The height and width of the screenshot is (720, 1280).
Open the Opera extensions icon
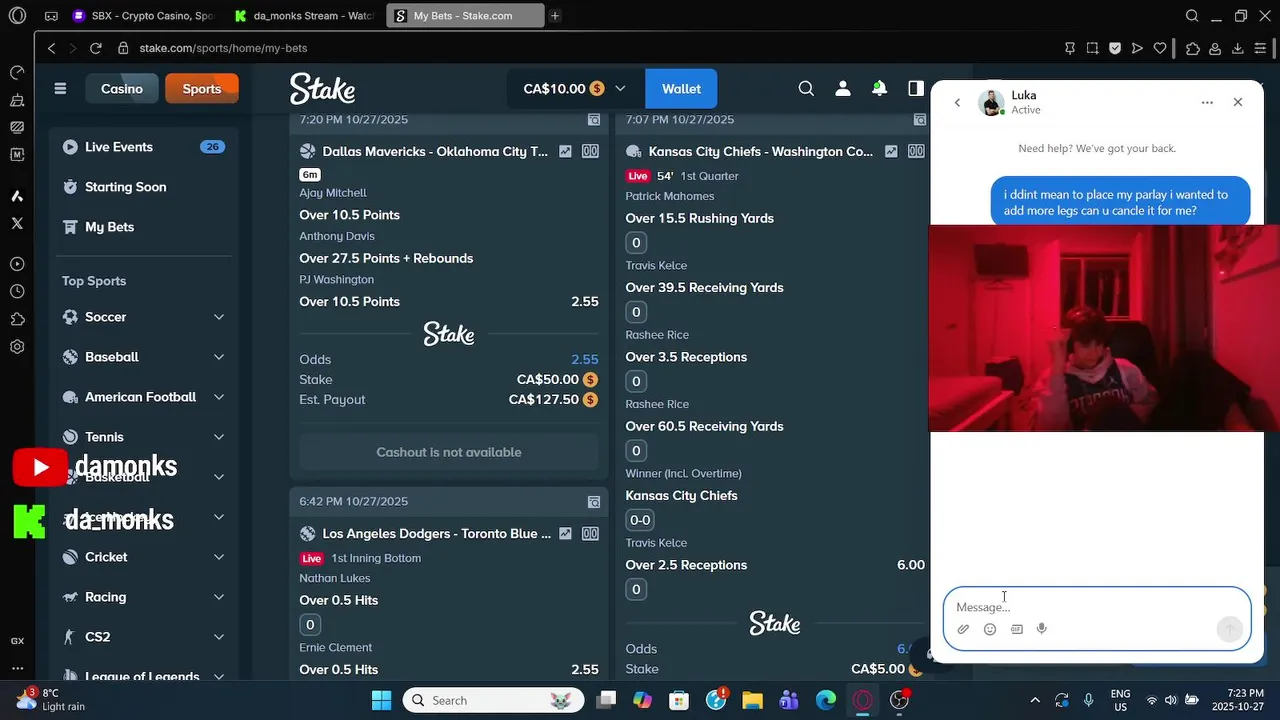[x=1193, y=48]
